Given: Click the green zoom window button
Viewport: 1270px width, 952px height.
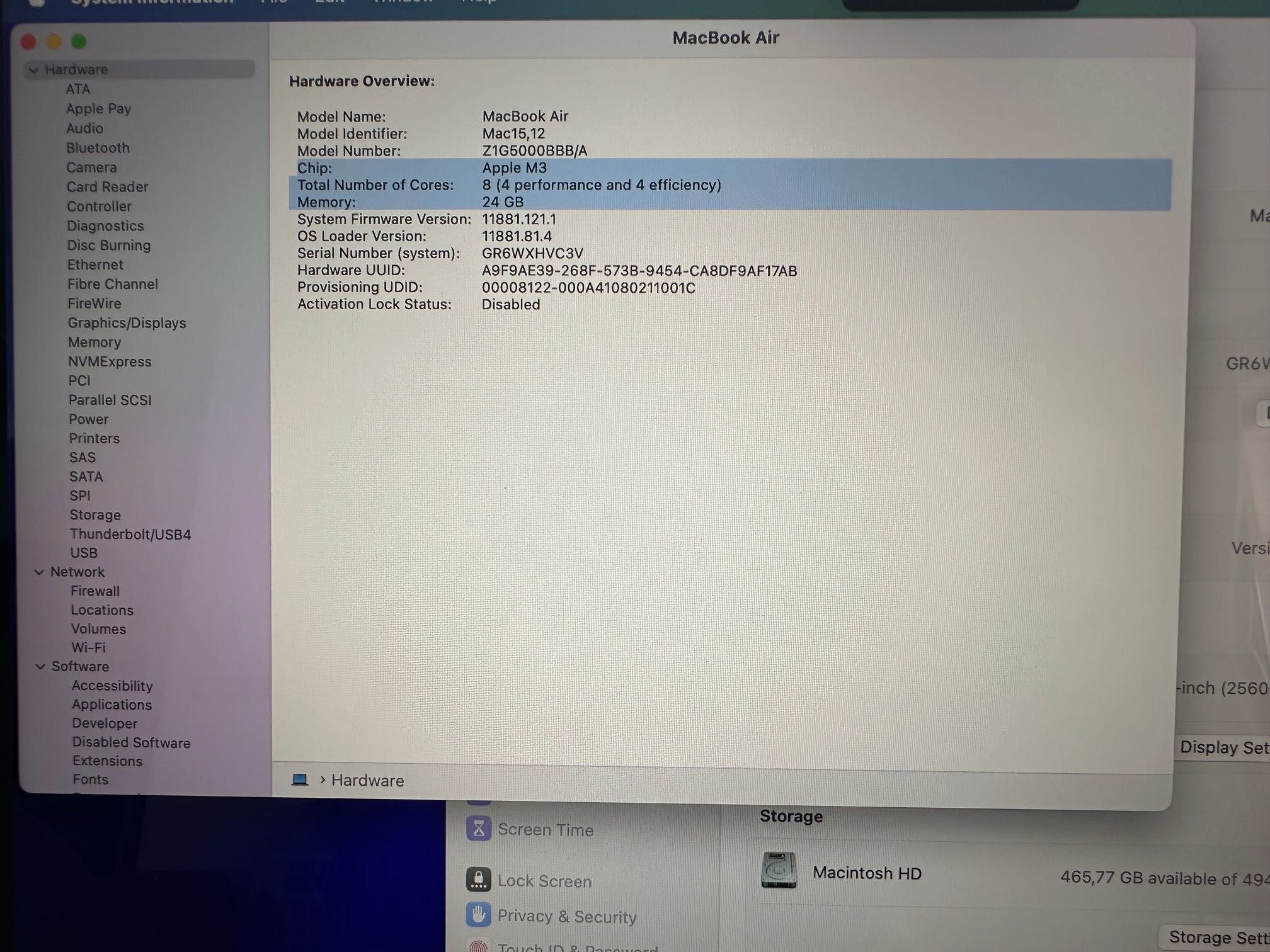Looking at the screenshot, I should tap(79, 42).
